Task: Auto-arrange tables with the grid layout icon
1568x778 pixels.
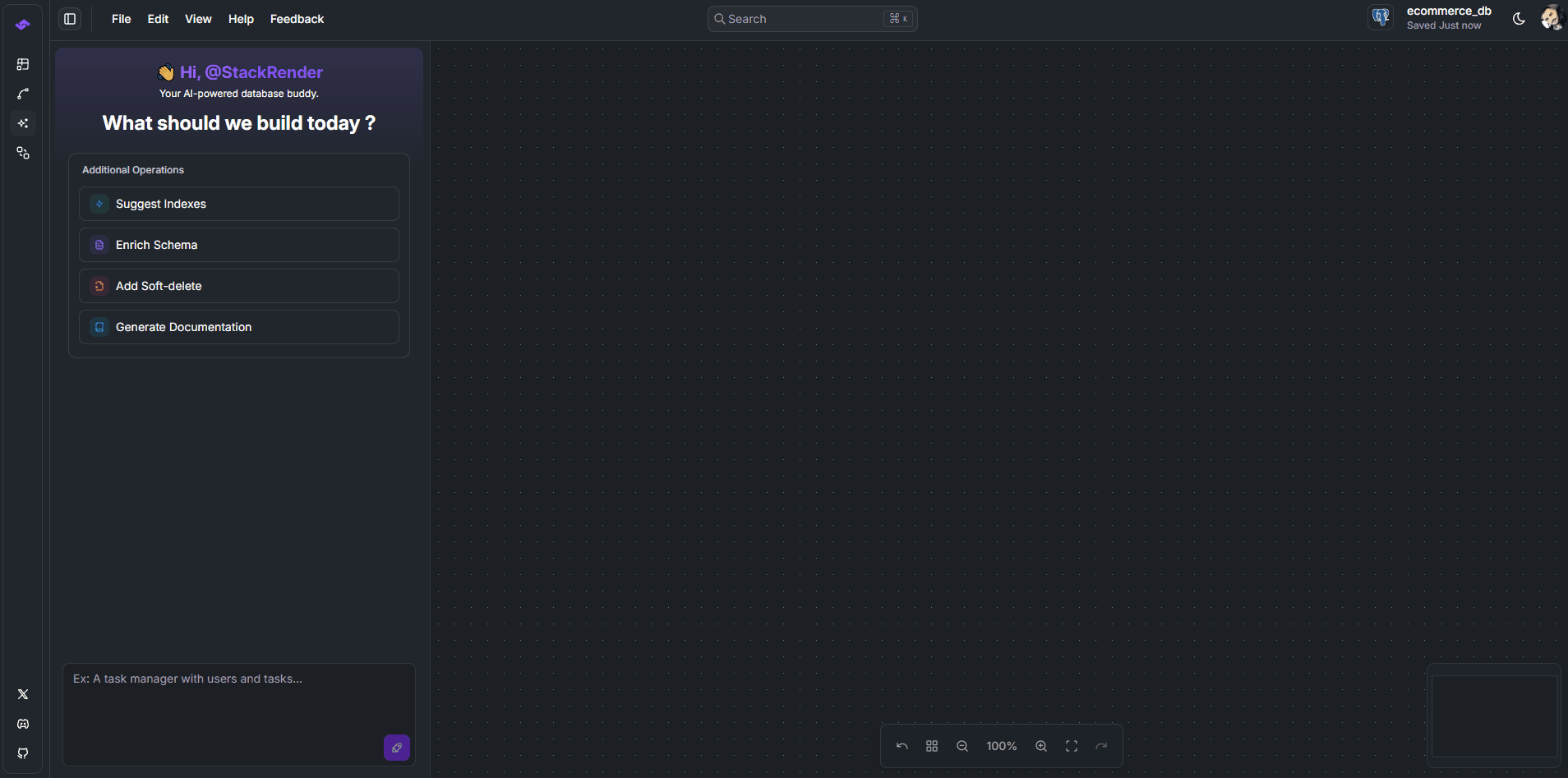Action: pos(932,746)
